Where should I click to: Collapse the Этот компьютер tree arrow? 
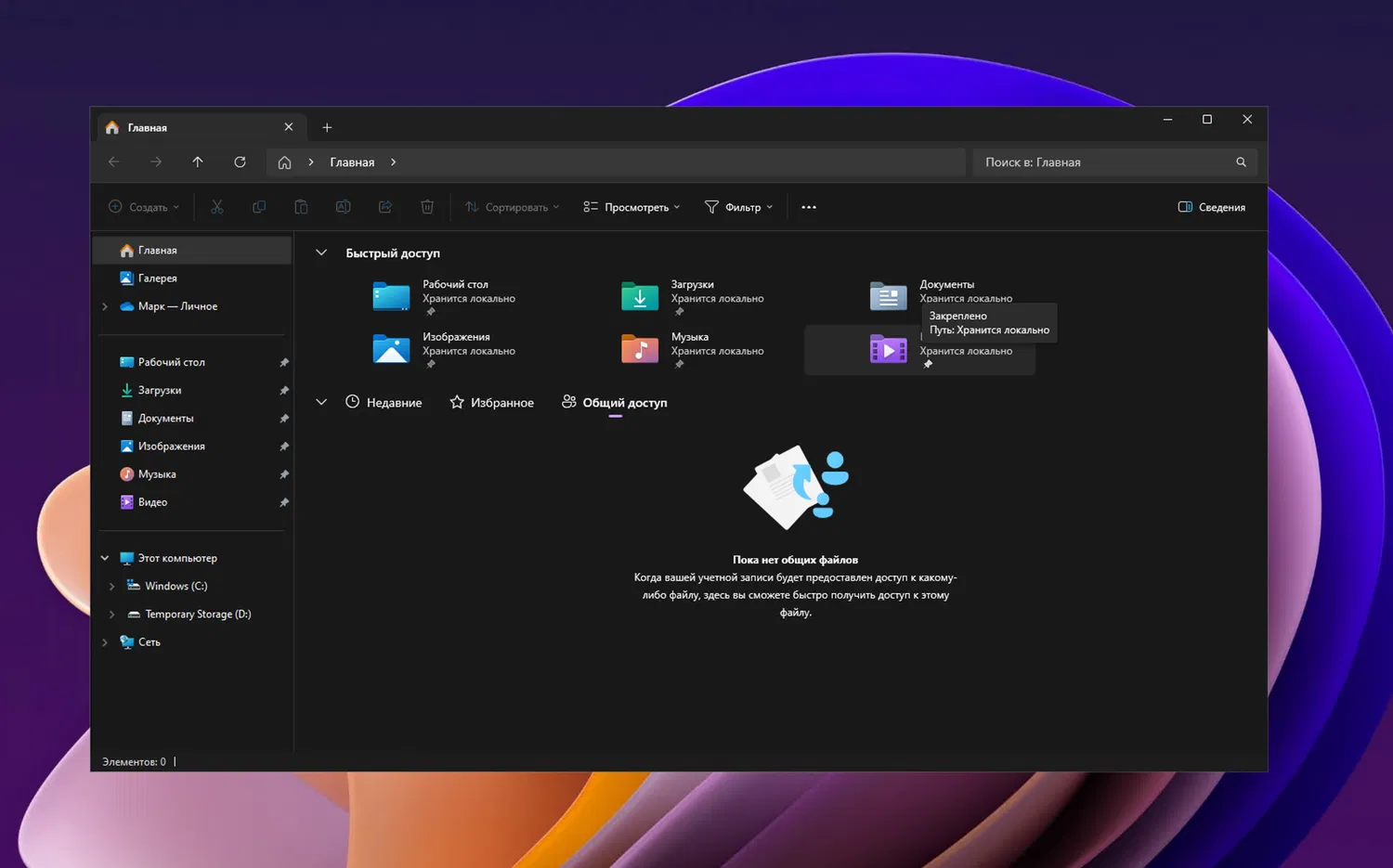105,558
